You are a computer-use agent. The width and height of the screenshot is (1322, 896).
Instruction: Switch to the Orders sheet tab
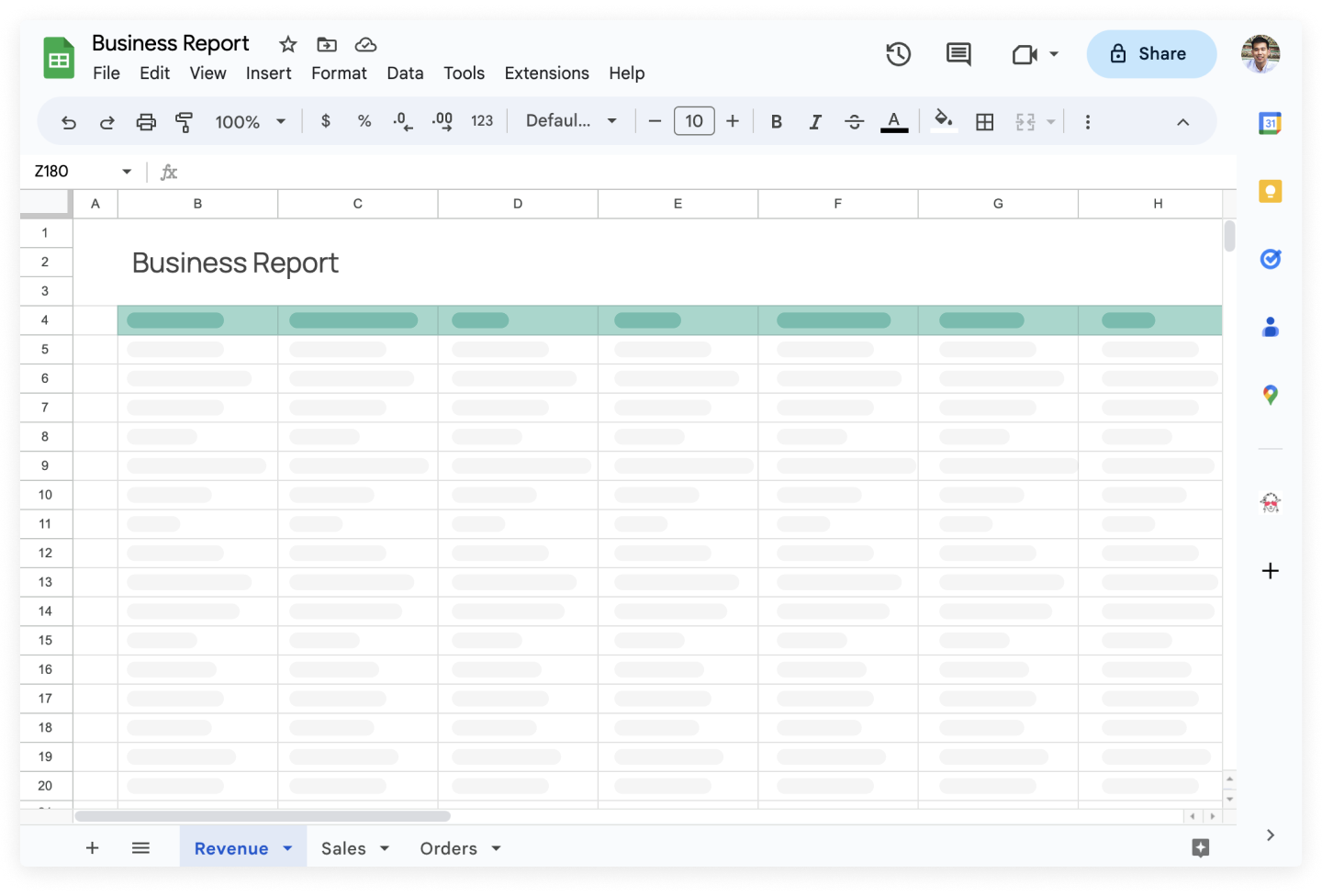tap(448, 848)
